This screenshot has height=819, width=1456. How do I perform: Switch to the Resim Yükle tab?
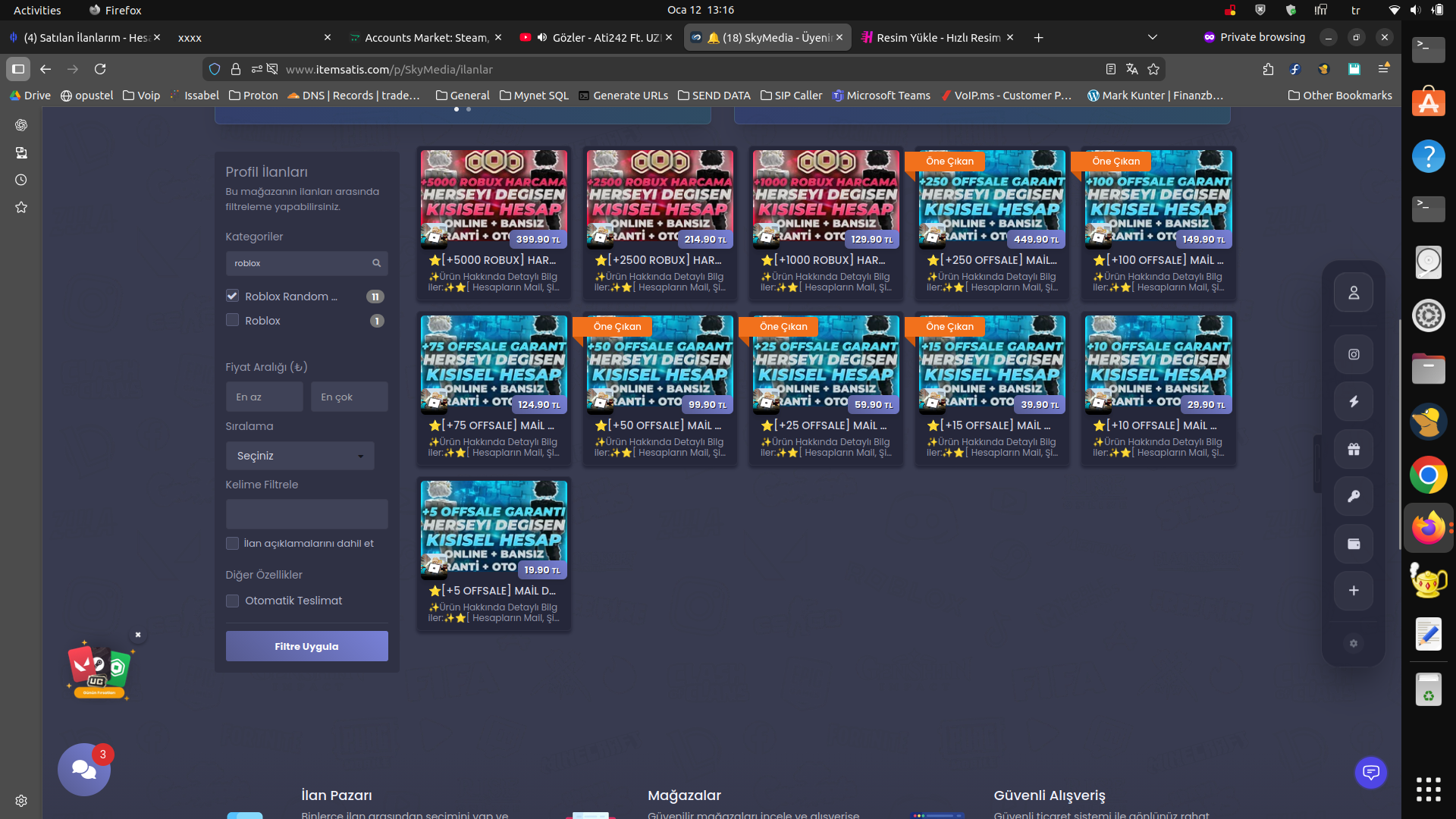(x=937, y=37)
